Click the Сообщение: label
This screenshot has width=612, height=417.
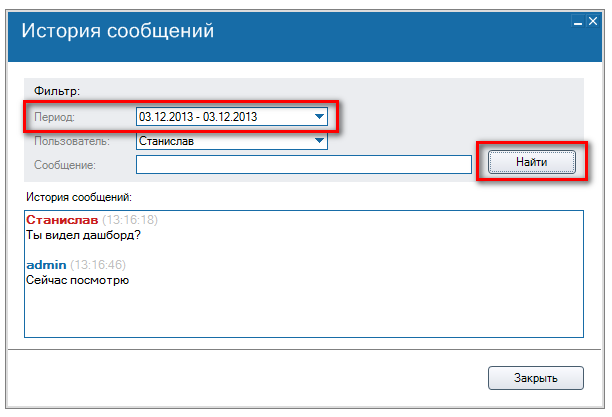tap(63, 164)
